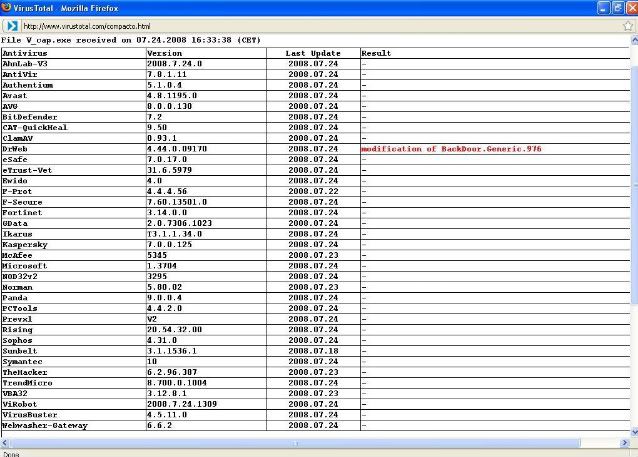Click the 'BitDefender' table cell
Viewport: 638px width, 457px height.
point(74,117)
